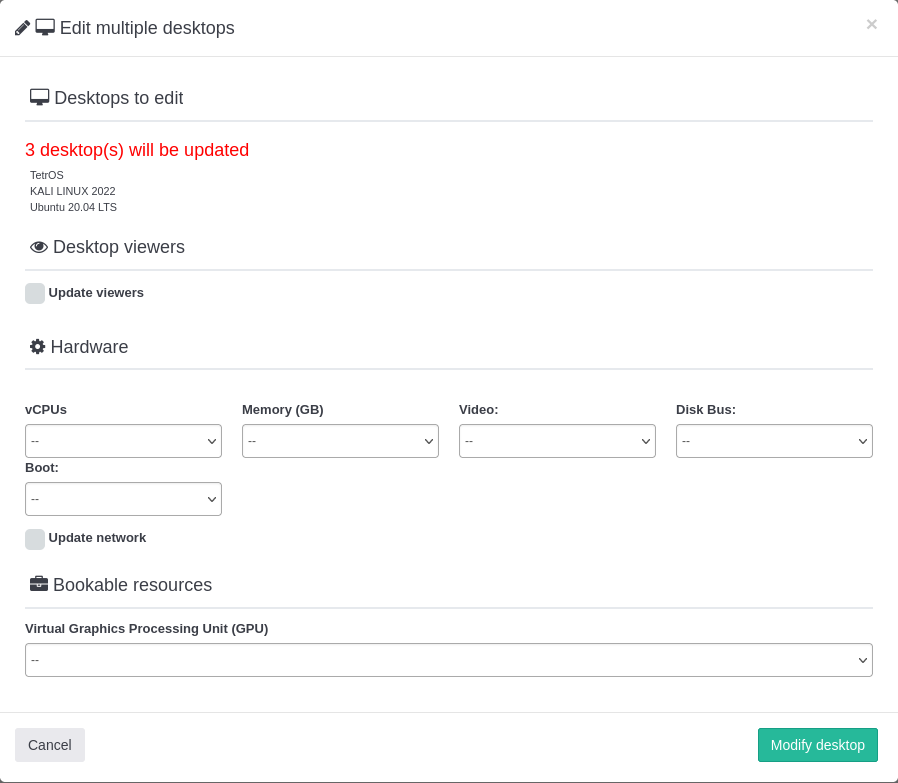
Task: Click the monitor icon next to Desktops to edit
Action: click(x=39, y=97)
